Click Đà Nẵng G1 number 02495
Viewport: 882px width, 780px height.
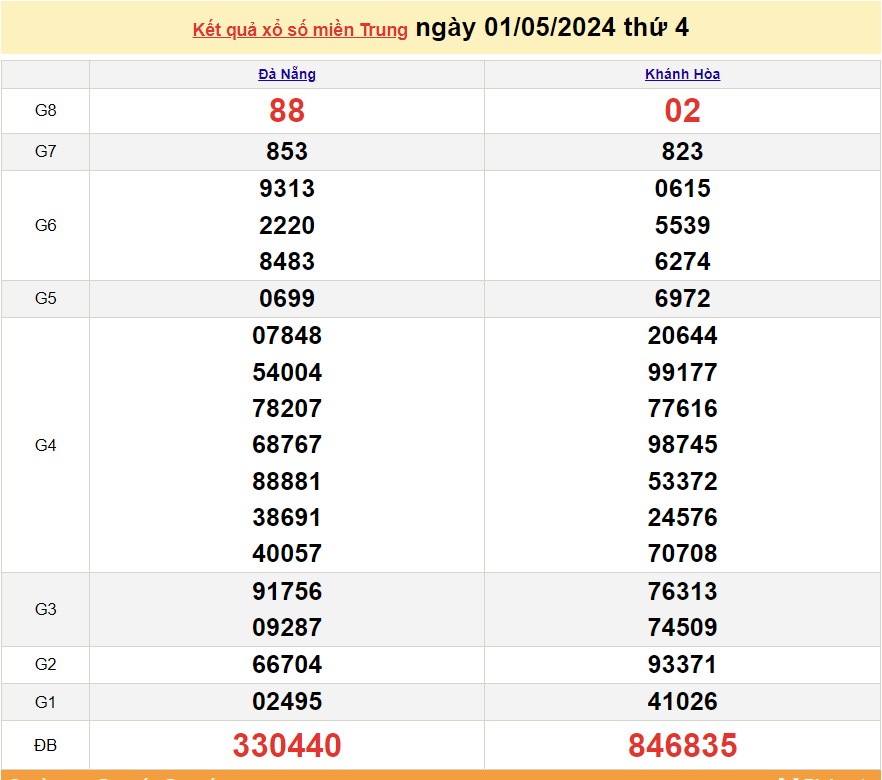point(287,702)
